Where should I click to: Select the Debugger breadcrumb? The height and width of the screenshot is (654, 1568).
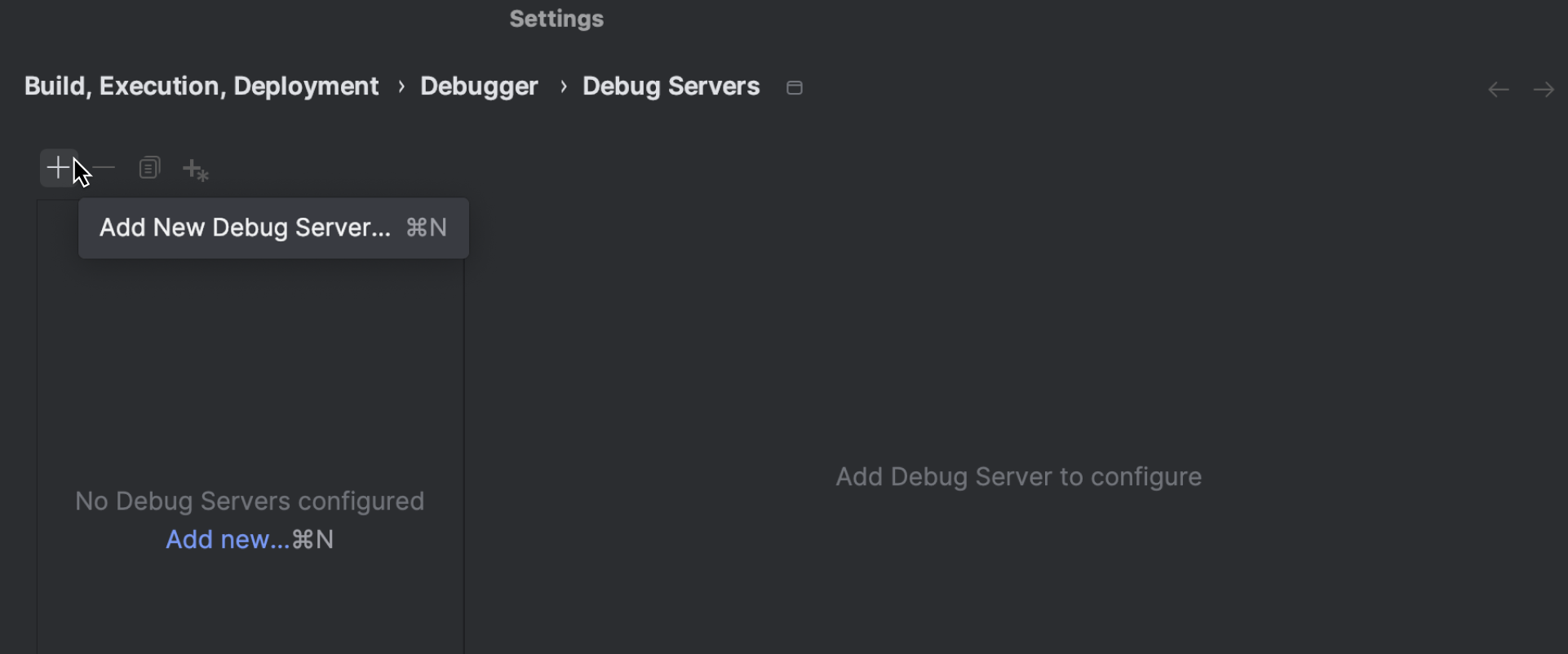click(479, 86)
